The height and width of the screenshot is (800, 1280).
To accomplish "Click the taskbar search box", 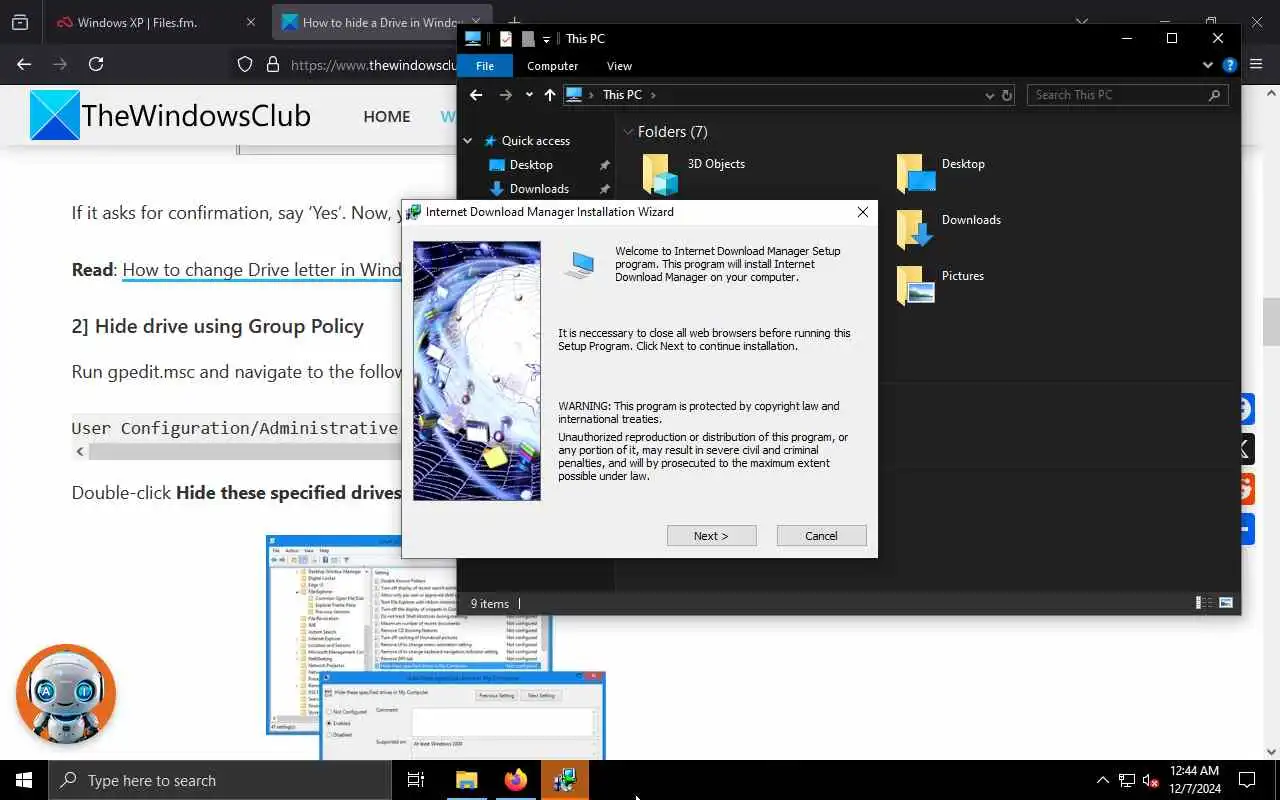I will [220, 780].
